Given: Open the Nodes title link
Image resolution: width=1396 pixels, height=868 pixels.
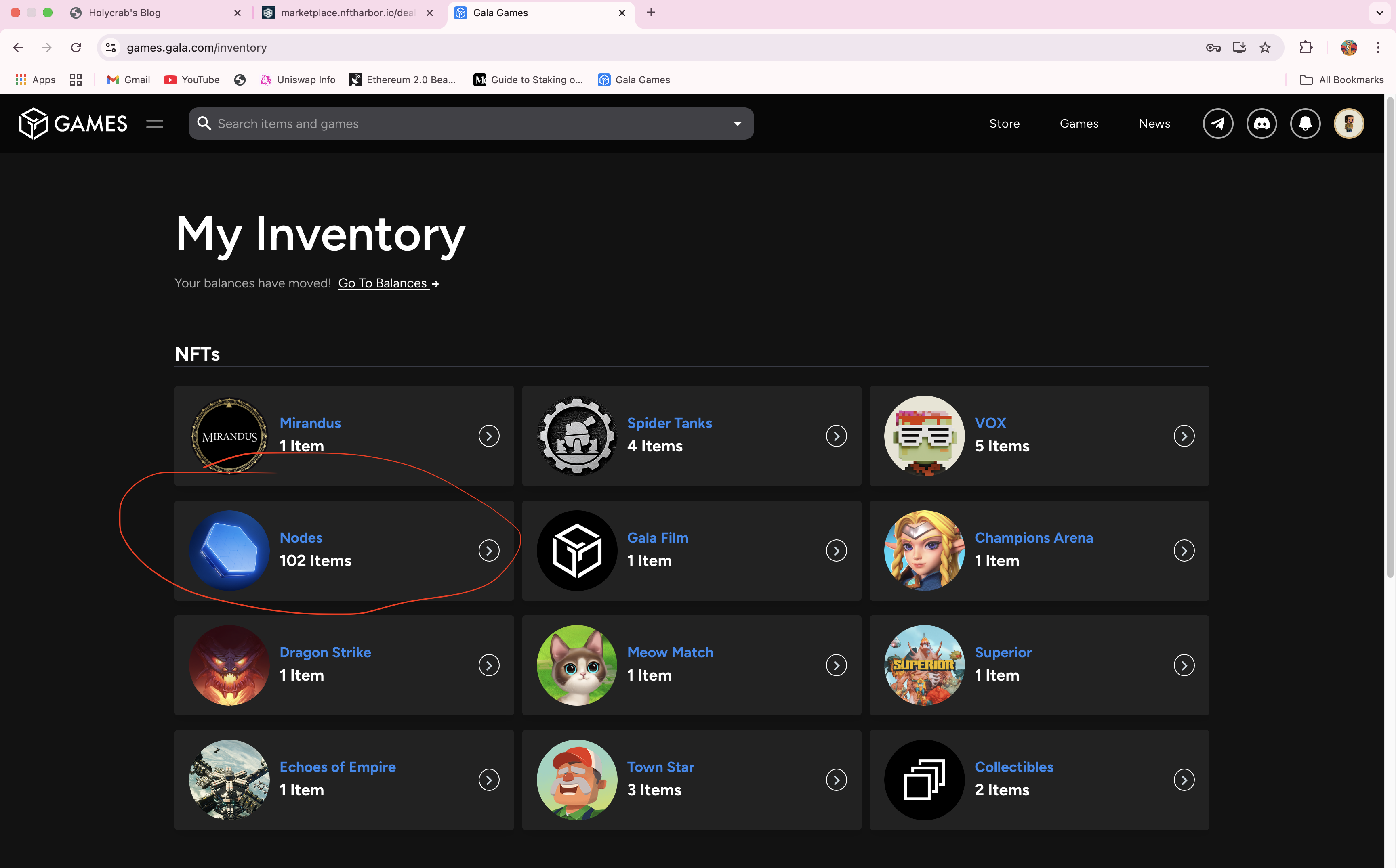Looking at the screenshot, I should pos(301,538).
